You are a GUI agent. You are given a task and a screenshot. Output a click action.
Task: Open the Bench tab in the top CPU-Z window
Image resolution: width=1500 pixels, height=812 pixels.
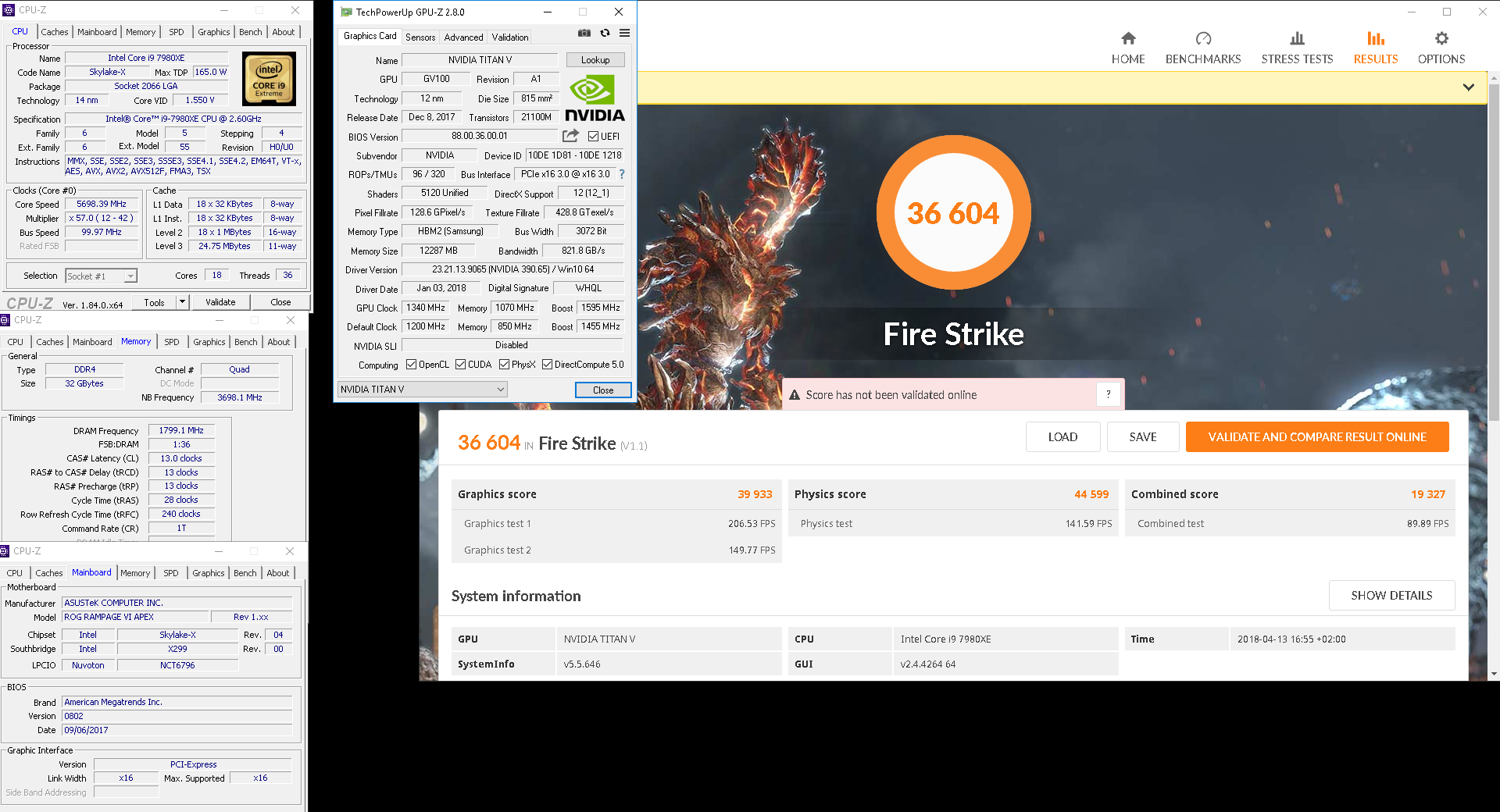click(x=251, y=32)
